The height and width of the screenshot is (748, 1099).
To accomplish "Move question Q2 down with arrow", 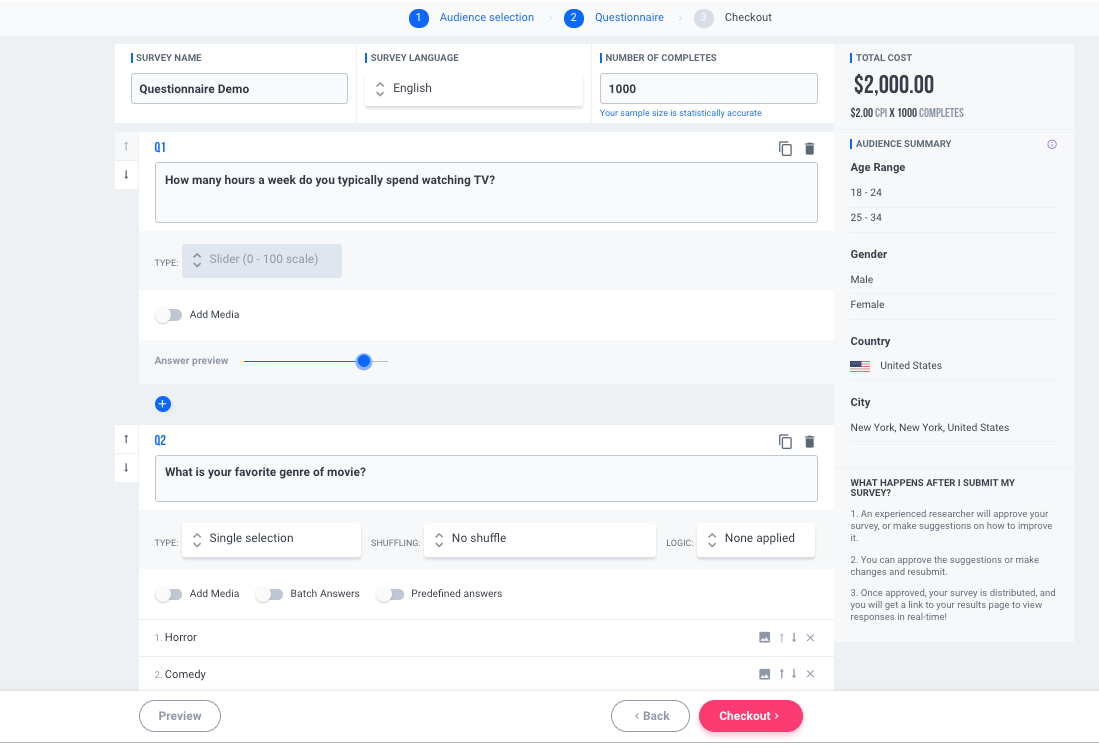I will [126, 468].
